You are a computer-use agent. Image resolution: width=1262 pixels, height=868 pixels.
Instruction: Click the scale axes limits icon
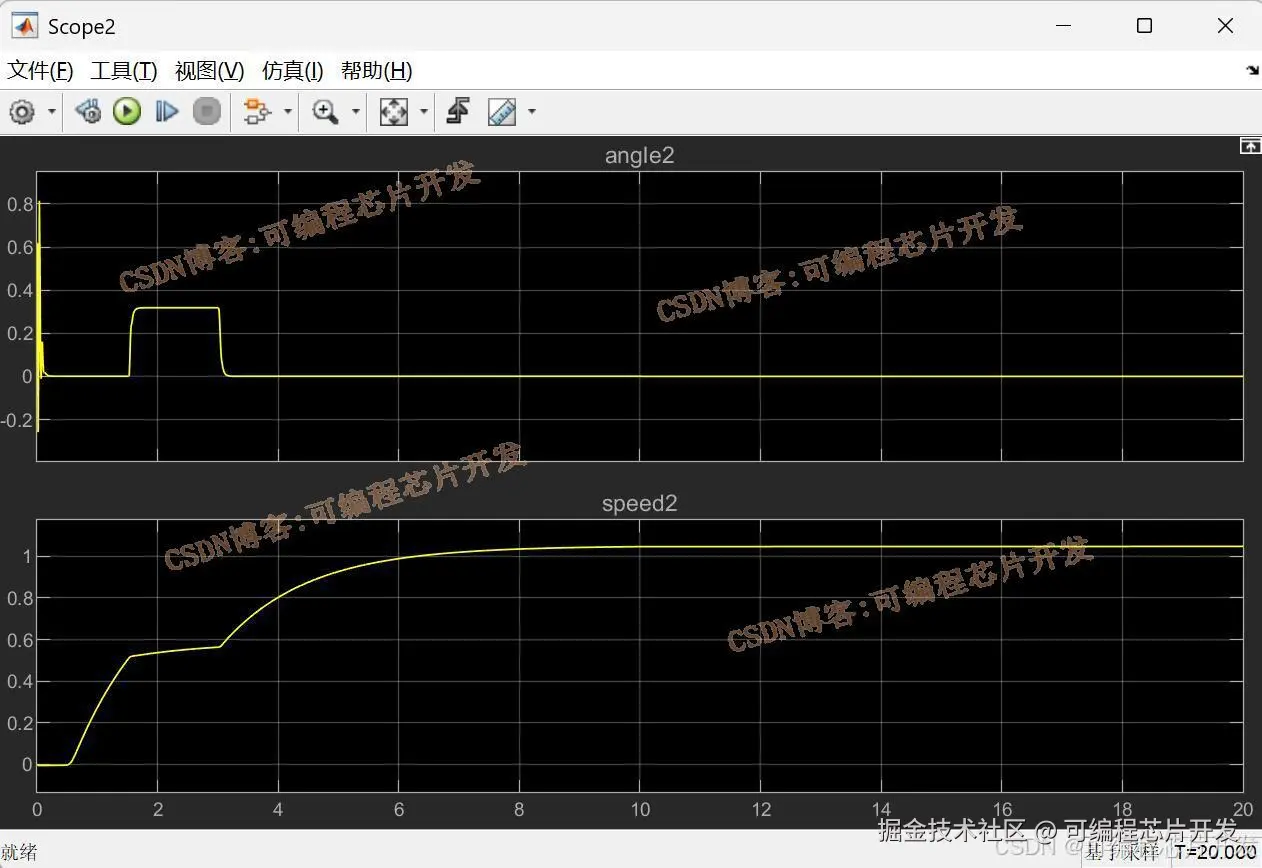point(394,112)
